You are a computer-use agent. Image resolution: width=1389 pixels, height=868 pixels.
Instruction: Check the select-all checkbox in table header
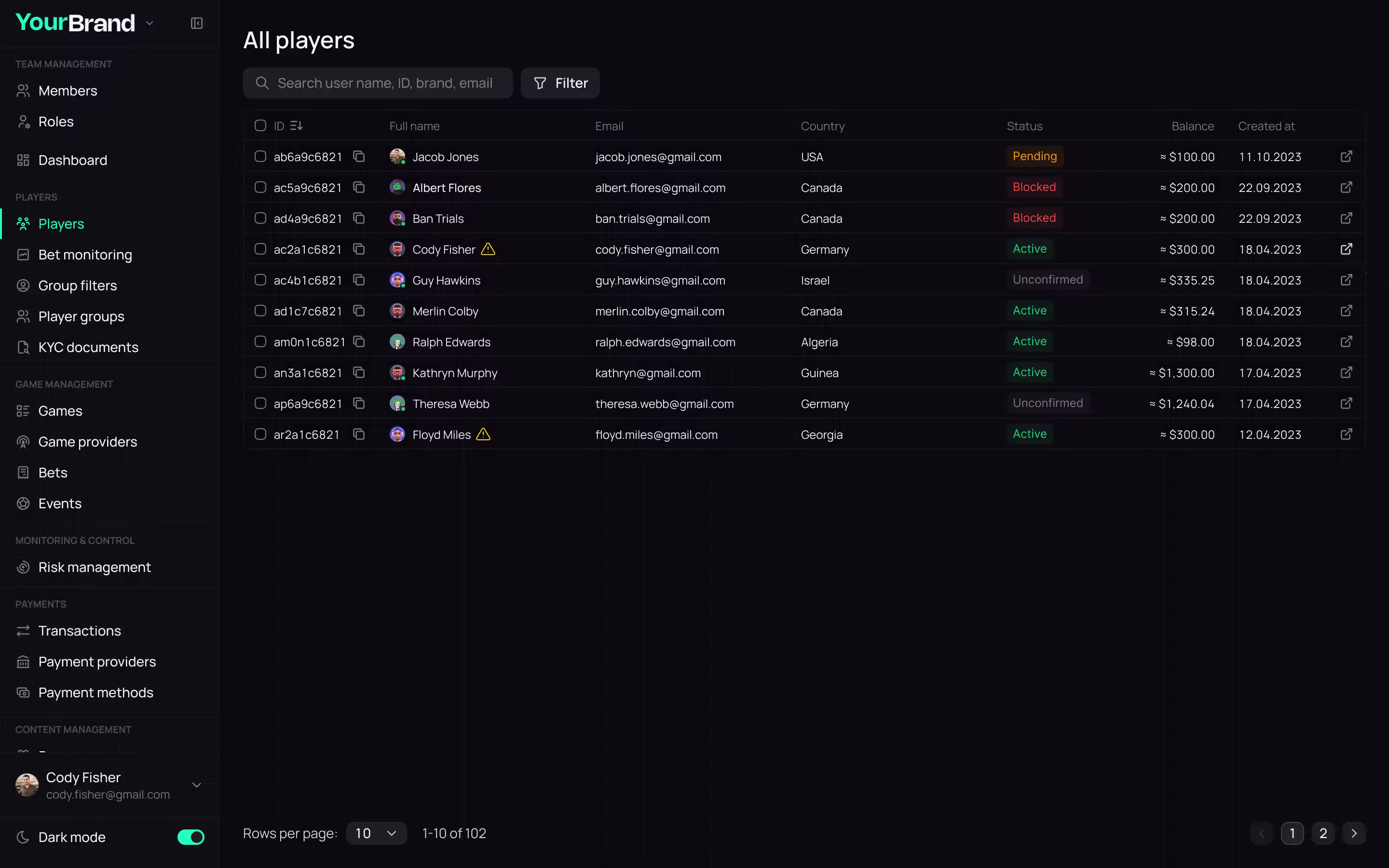tap(260, 125)
